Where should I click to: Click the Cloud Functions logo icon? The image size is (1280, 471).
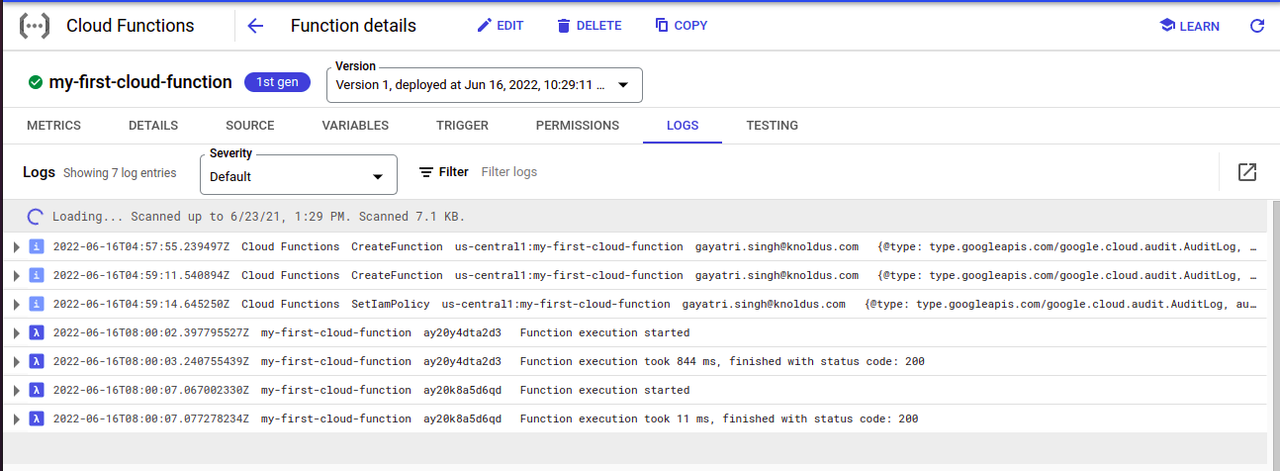tap(35, 26)
